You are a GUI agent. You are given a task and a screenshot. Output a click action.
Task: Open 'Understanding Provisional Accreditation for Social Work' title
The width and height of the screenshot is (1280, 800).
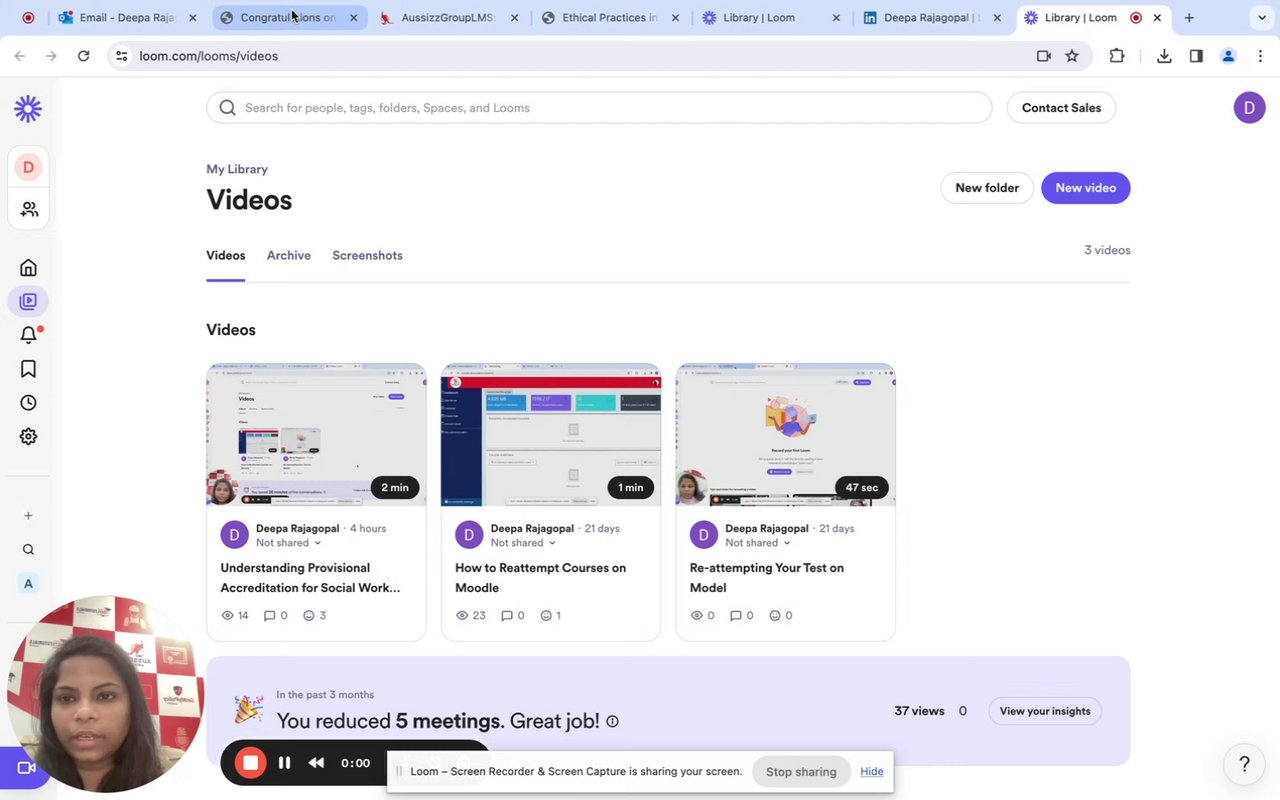[310, 578]
